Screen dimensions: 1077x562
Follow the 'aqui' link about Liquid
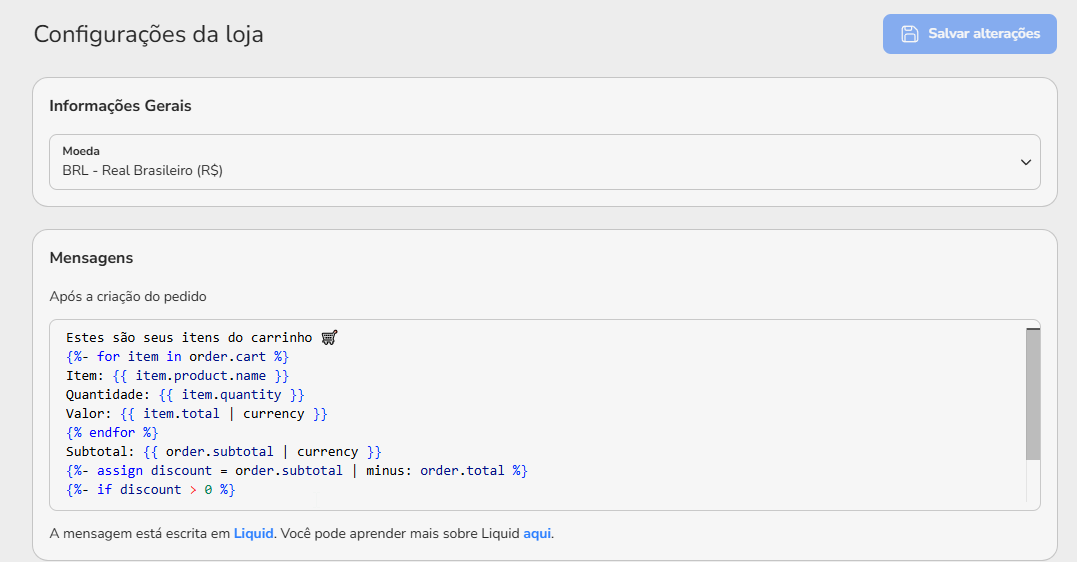[x=537, y=533]
